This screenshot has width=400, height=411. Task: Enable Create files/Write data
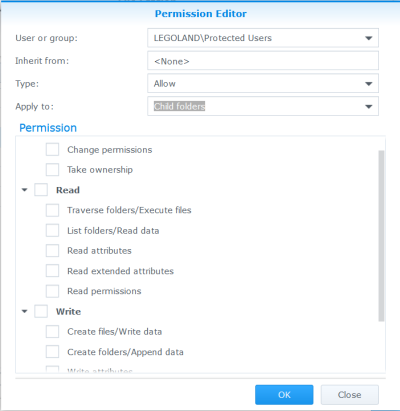coord(52,332)
